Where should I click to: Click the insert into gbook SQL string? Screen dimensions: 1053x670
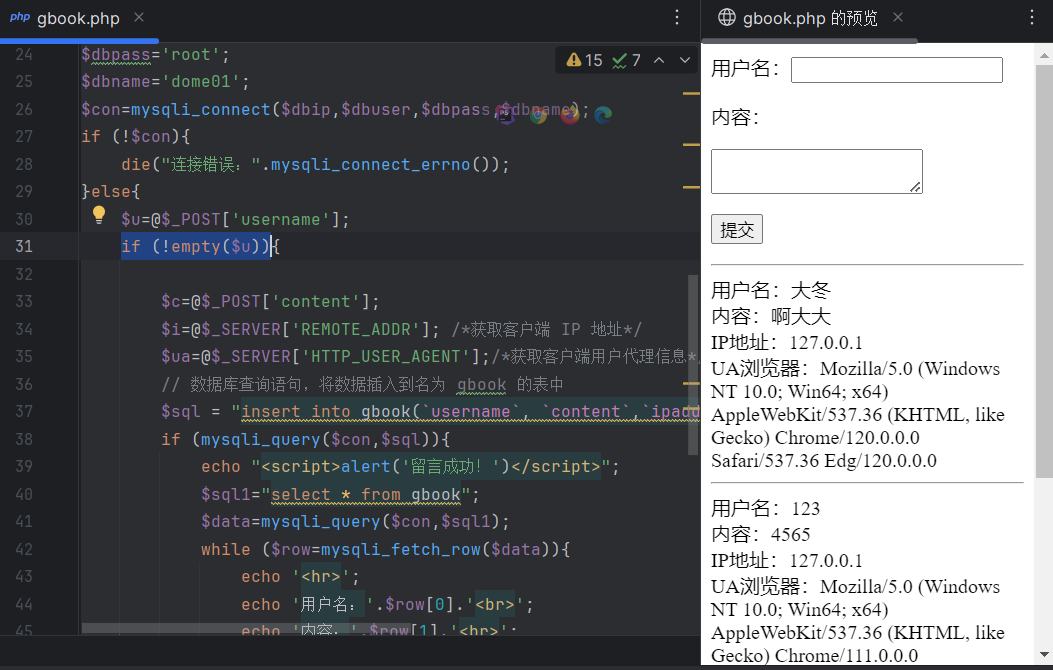click(470, 412)
